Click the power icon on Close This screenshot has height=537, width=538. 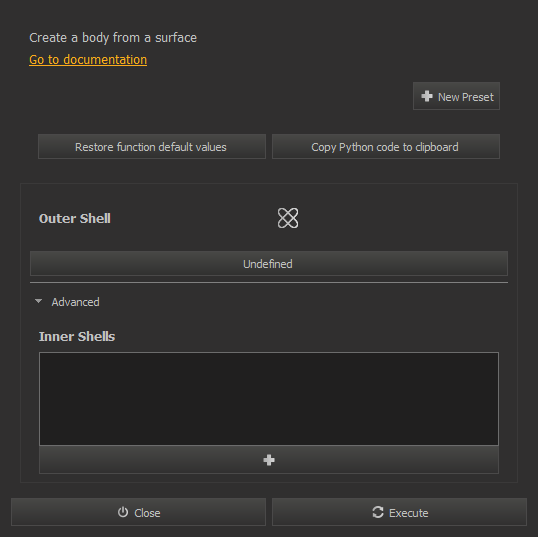coord(123,512)
